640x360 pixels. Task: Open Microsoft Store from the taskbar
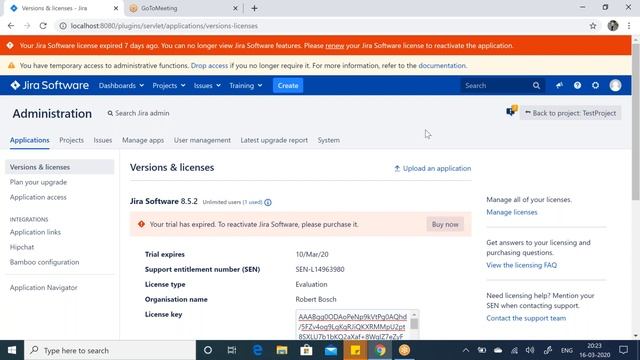pos(306,350)
